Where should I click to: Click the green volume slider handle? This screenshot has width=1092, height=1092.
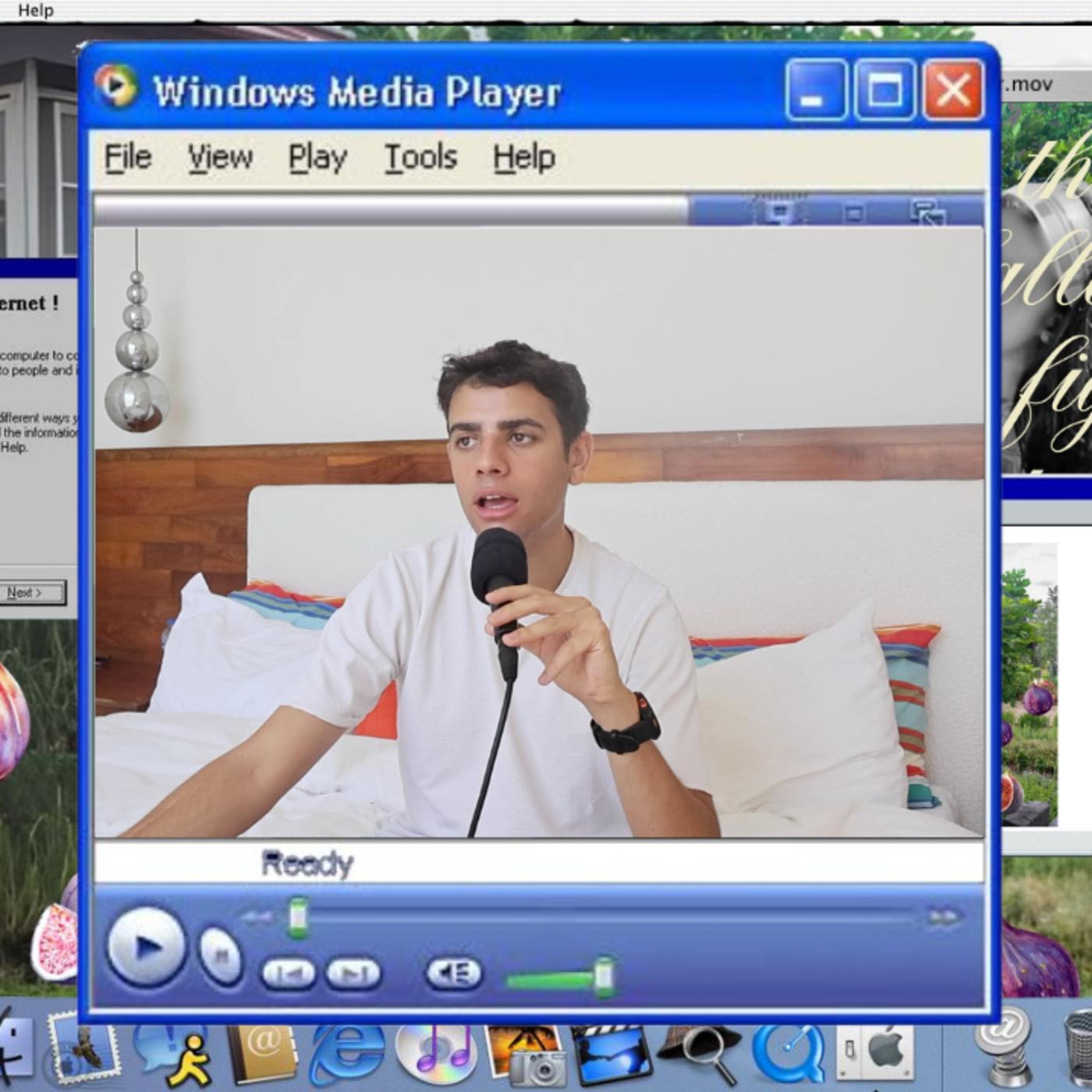tap(604, 977)
